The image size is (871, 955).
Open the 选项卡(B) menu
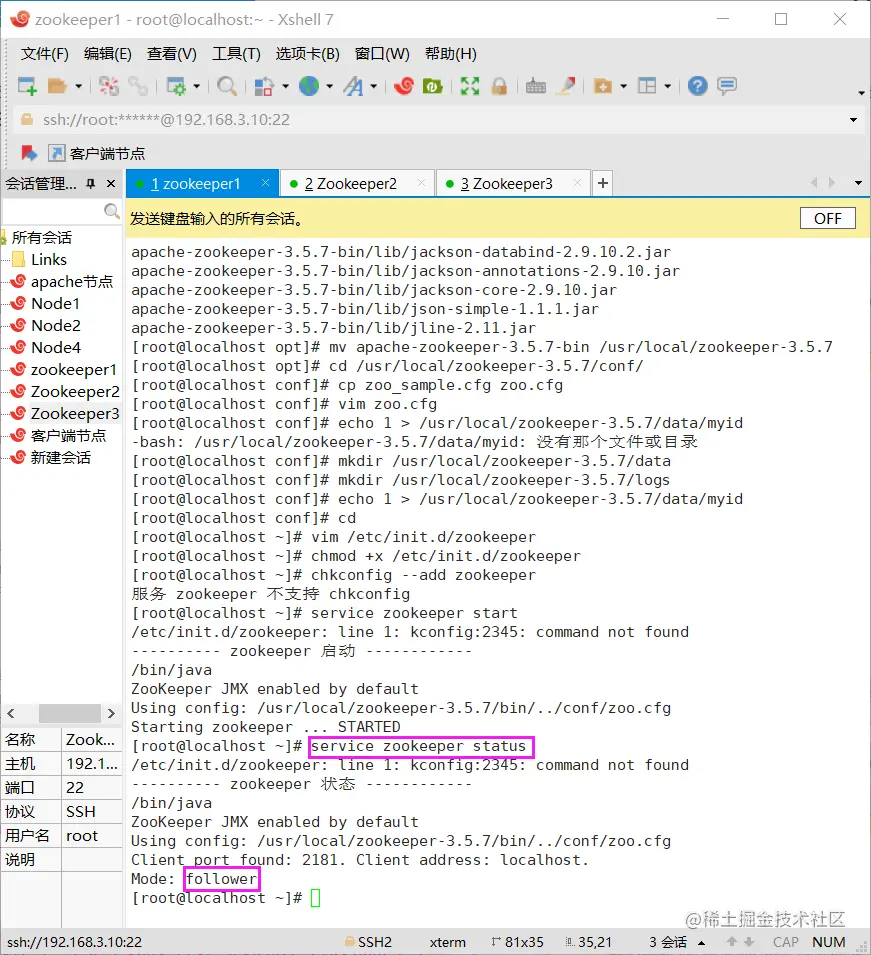click(x=308, y=54)
